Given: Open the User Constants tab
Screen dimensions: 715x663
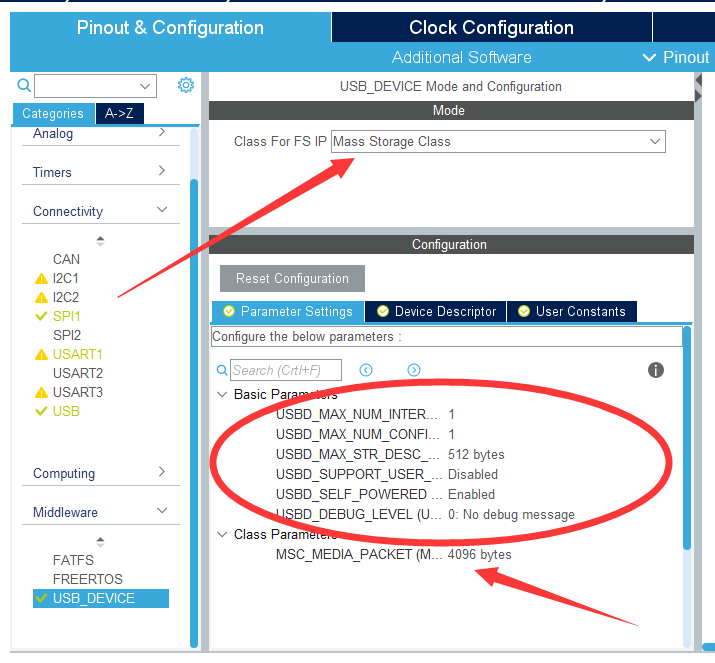Looking at the screenshot, I should [x=572, y=311].
